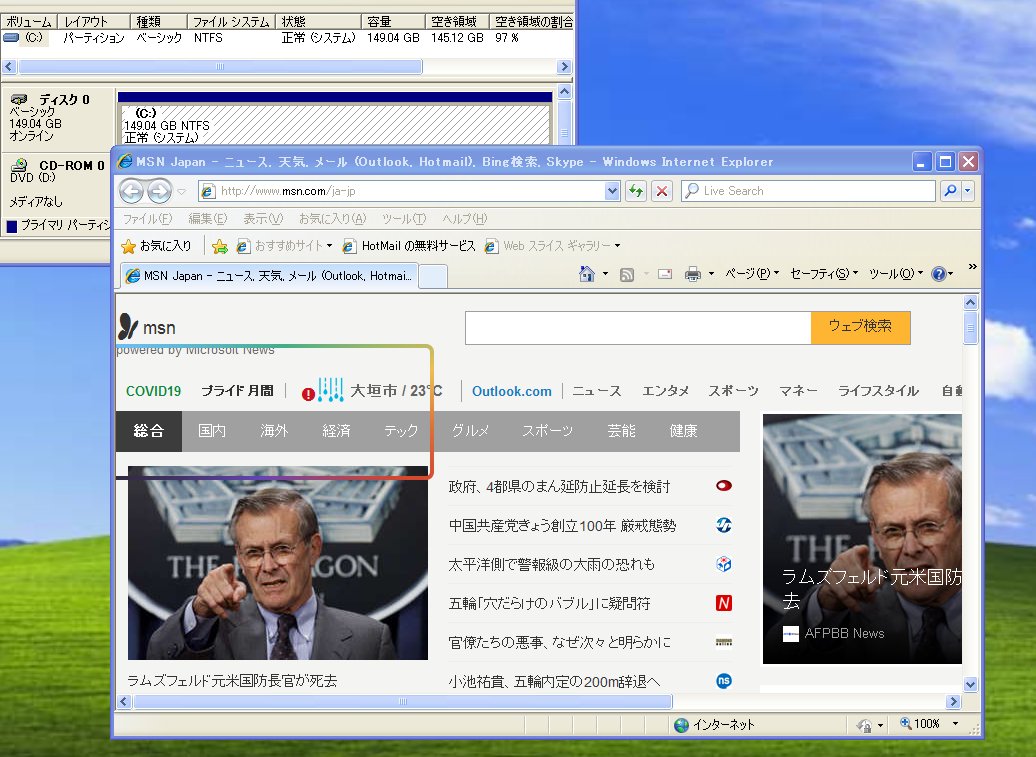Image resolution: width=1036 pixels, height=757 pixels.
Task: Click red N source icon by 五輪 headline
Action: 724,603
